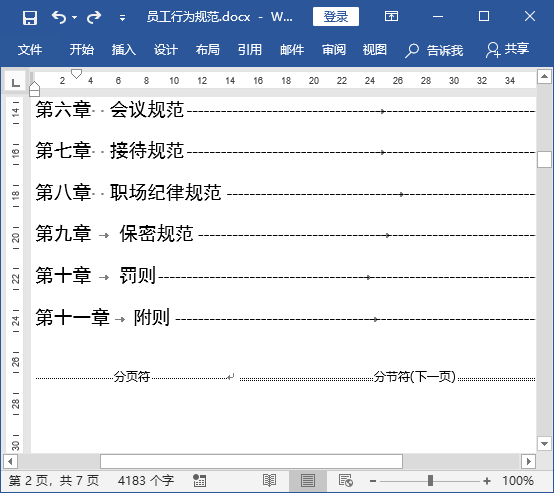554x493 pixels.
Task: Switch to the 审阅 ribbon tab
Action: point(334,49)
